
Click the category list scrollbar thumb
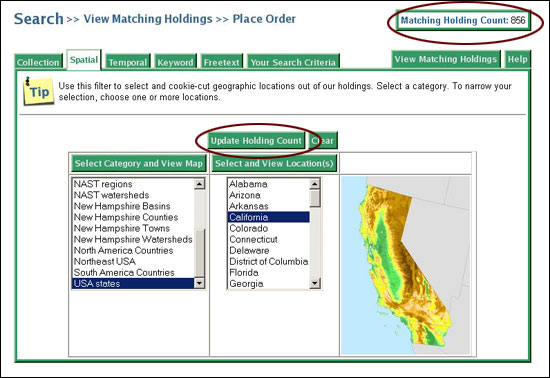point(200,252)
